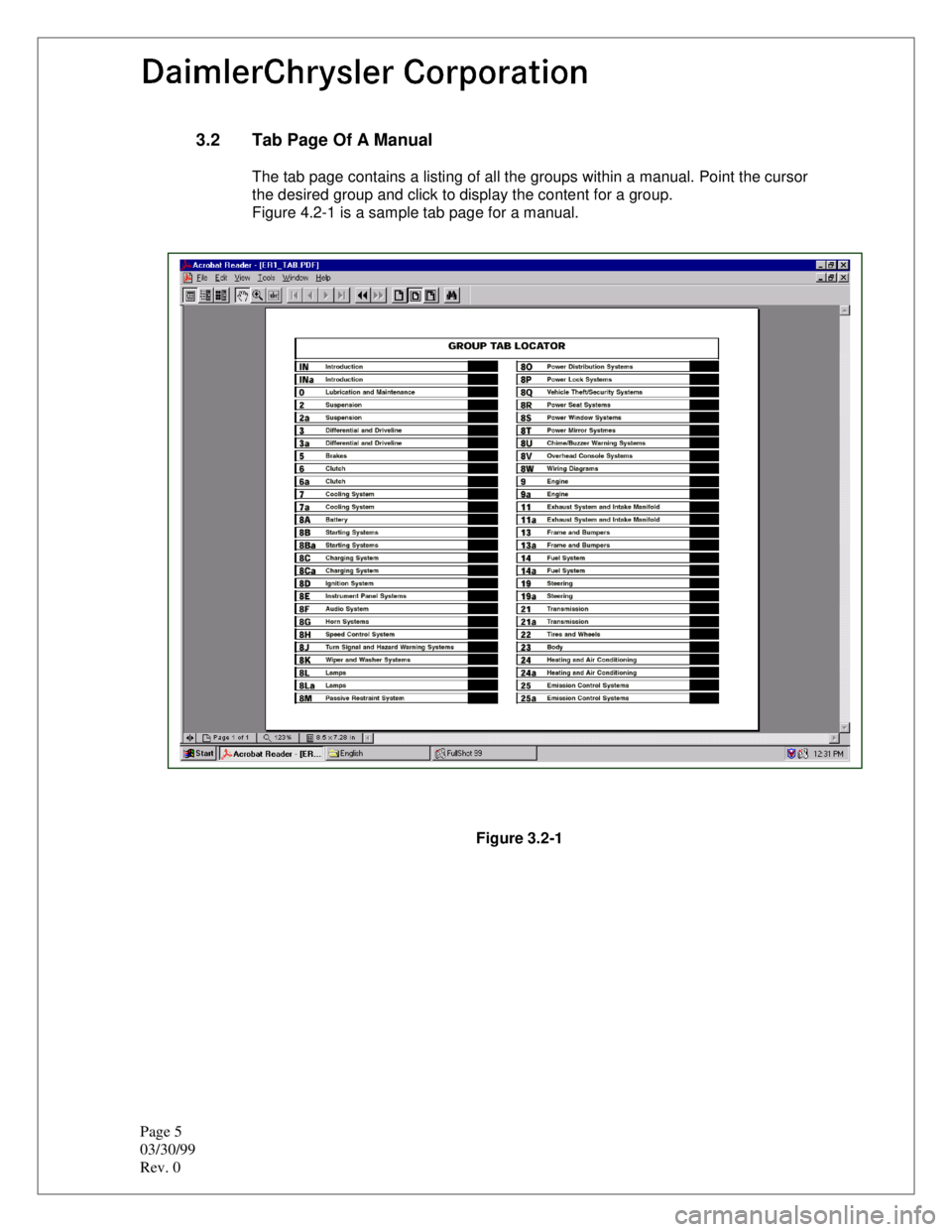Screen dimensions: 952x1232
Task: Open the Edit menu
Action: [x=221, y=279]
